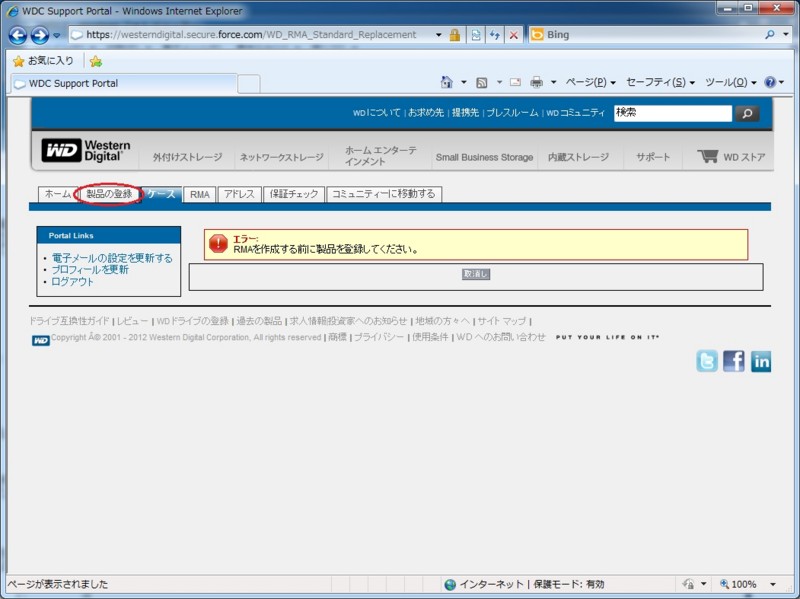Viewport: 800px width, 599px height.
Task: Click the Western Digital logo
Action: click(86, 151)
